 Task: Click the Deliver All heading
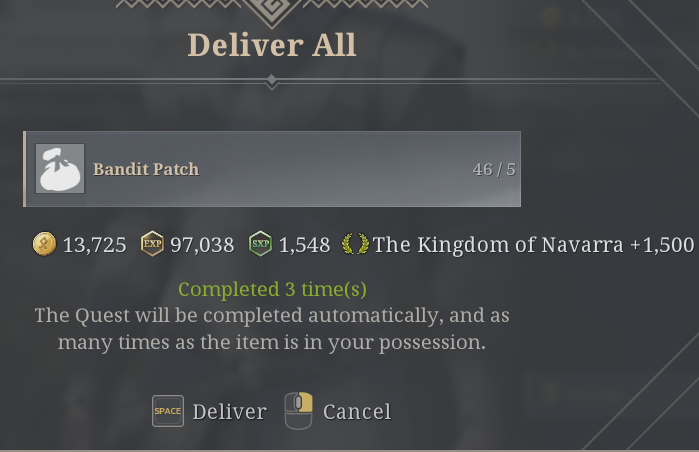point(272,45)
